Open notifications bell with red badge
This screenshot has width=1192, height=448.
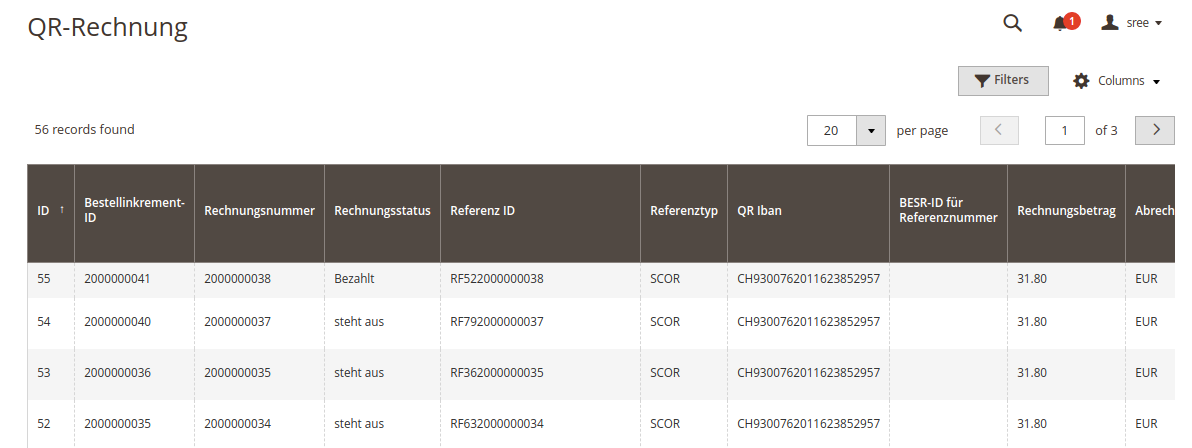click(1065, 23)
